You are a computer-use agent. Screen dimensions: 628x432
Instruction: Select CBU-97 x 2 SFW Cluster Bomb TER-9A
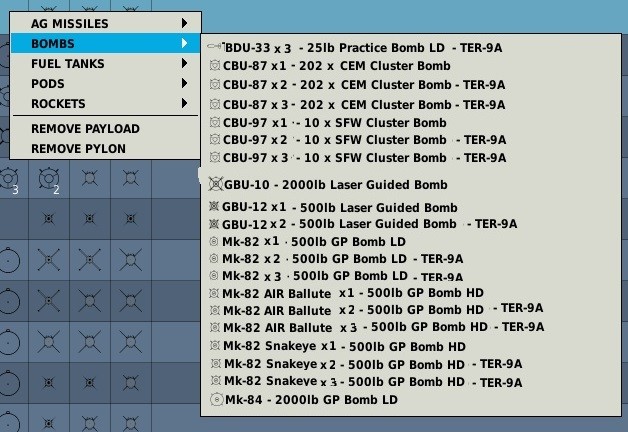click(x=358, y=140)
